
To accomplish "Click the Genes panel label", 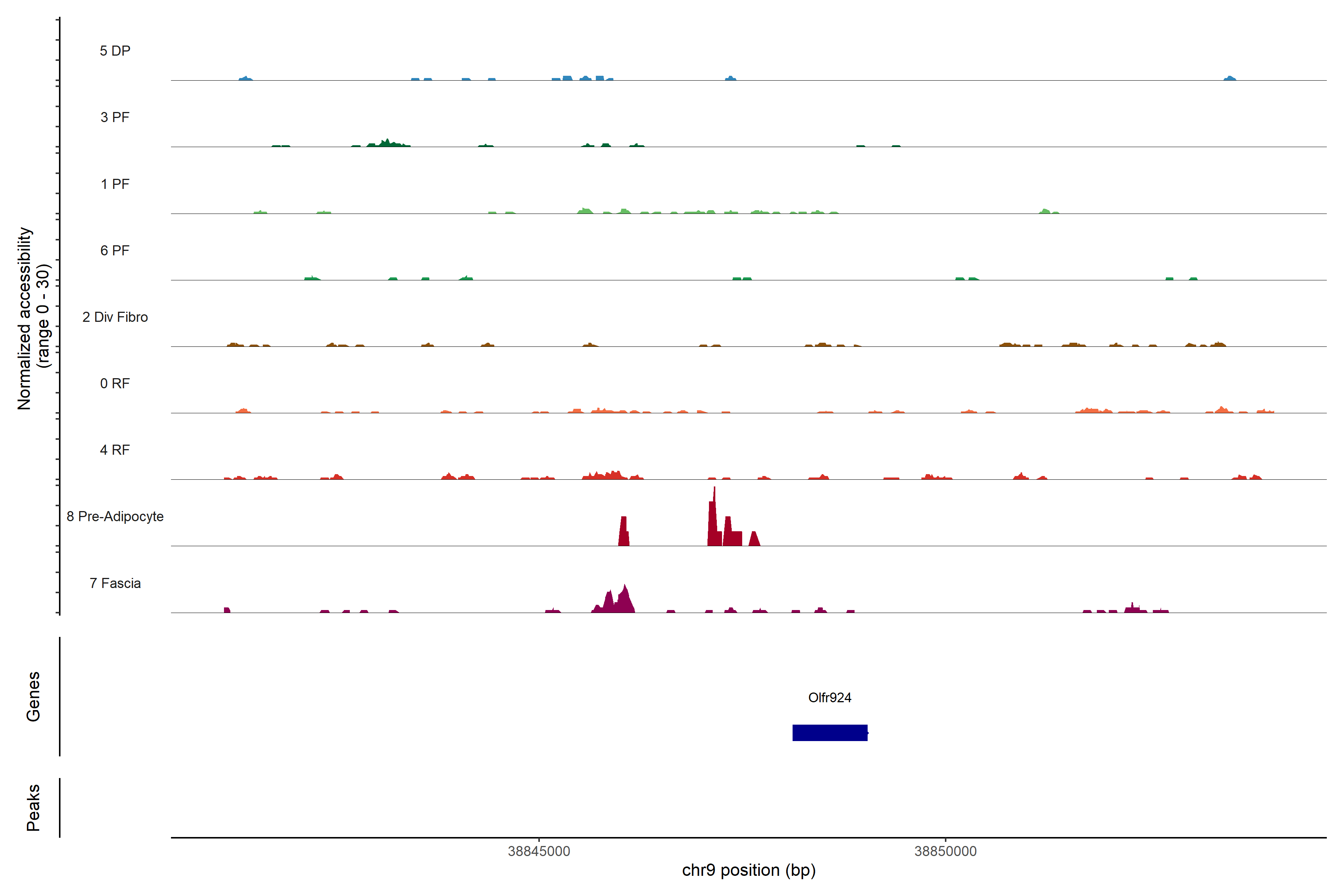I will pos(33,696).
